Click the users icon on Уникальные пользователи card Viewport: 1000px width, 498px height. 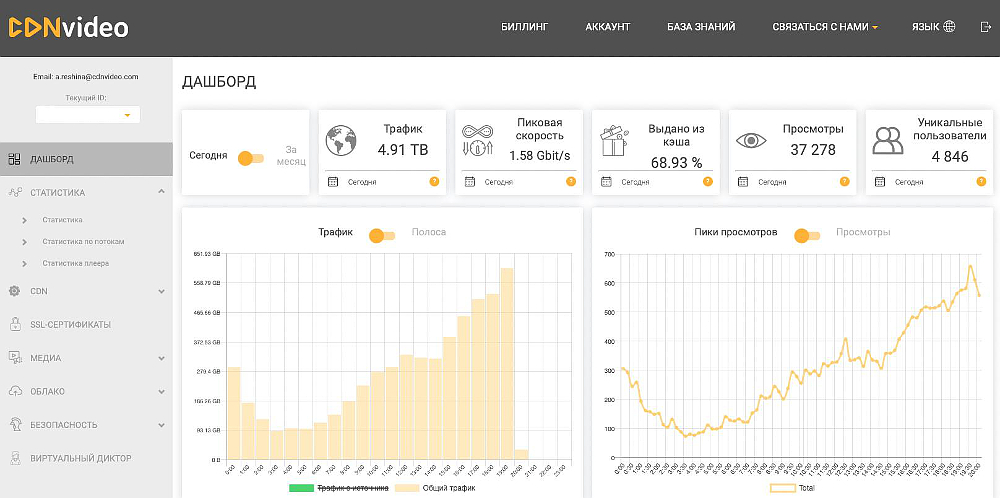[x=887, y=140]
